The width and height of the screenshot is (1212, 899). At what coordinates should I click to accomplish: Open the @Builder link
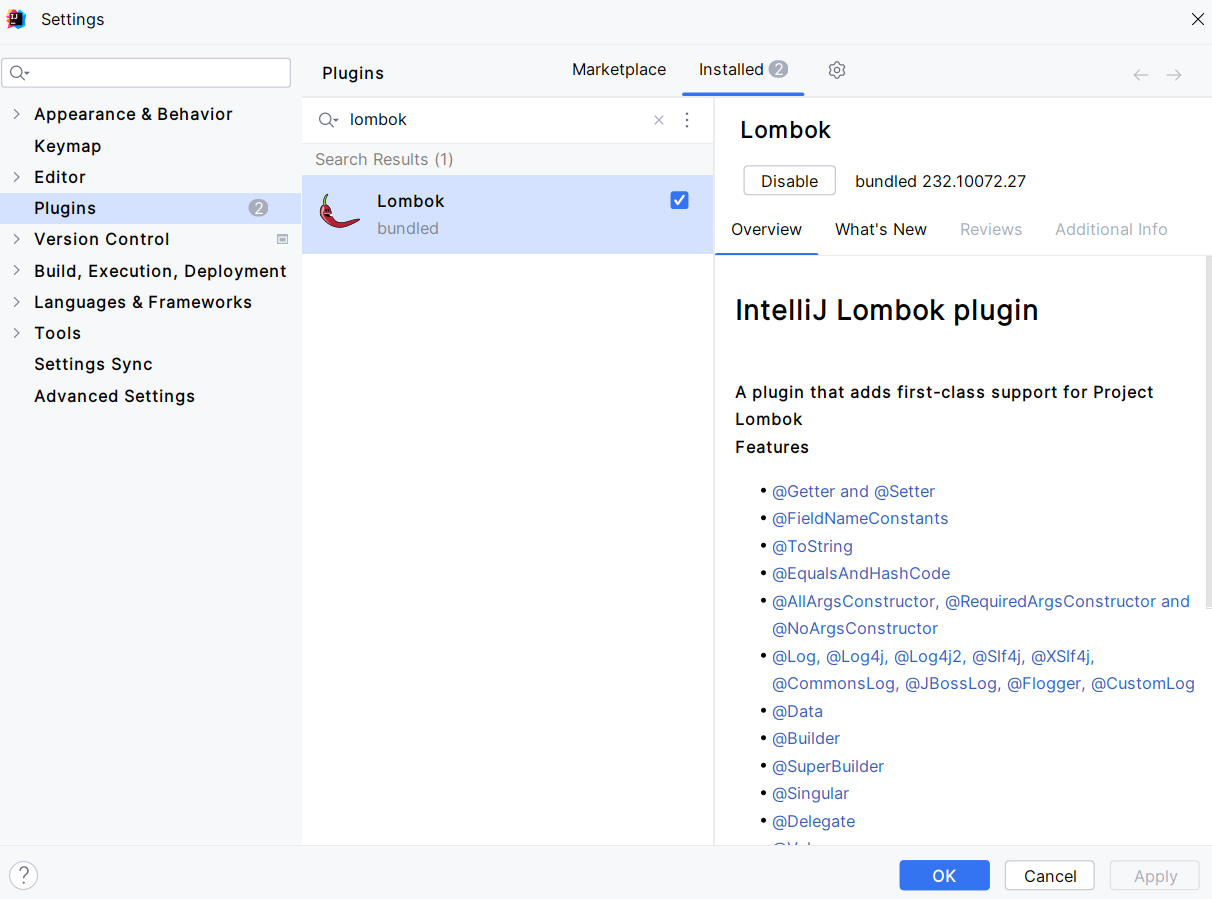(x=806, y=738)
